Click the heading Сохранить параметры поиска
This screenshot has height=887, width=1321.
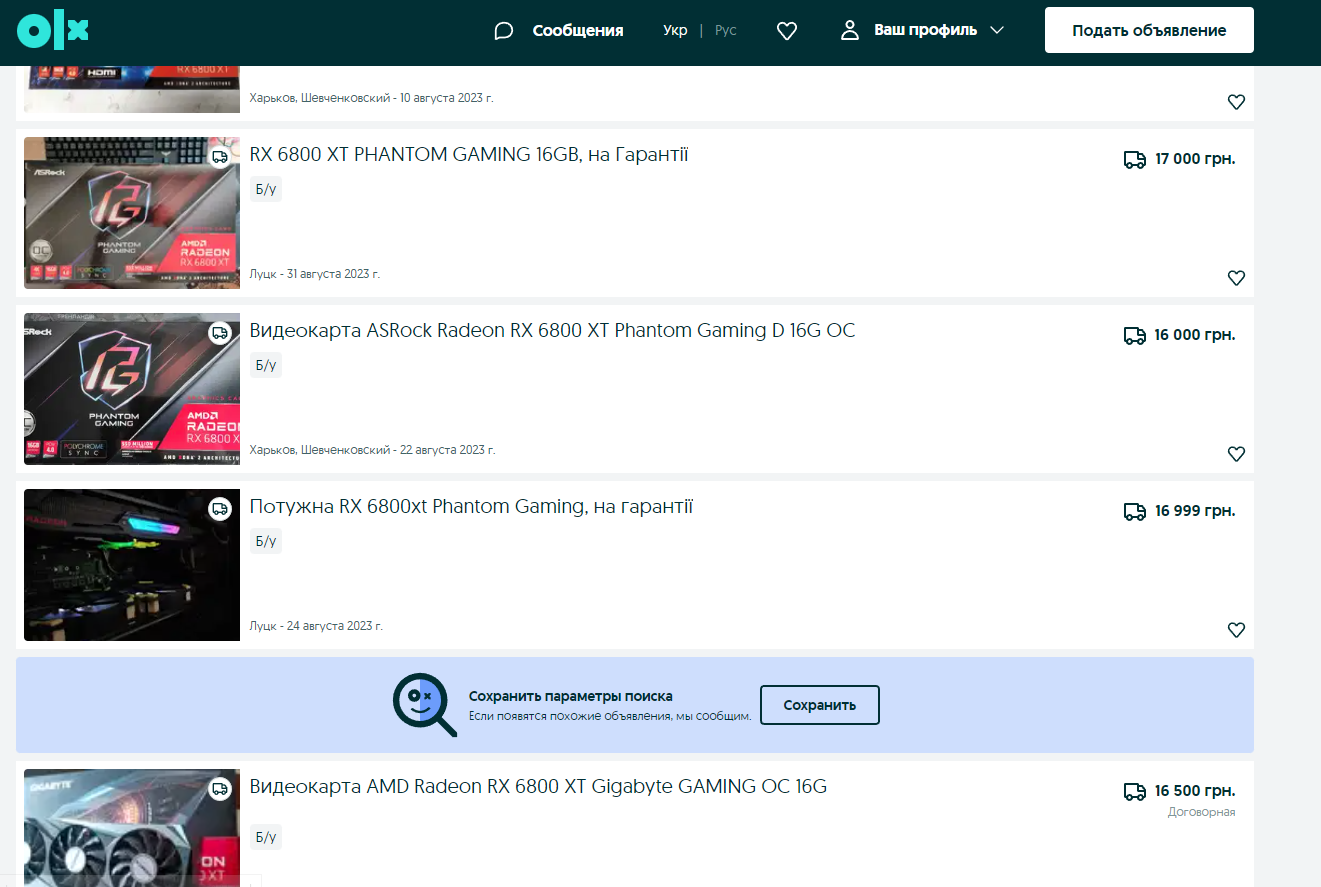[x=571, y=696]
